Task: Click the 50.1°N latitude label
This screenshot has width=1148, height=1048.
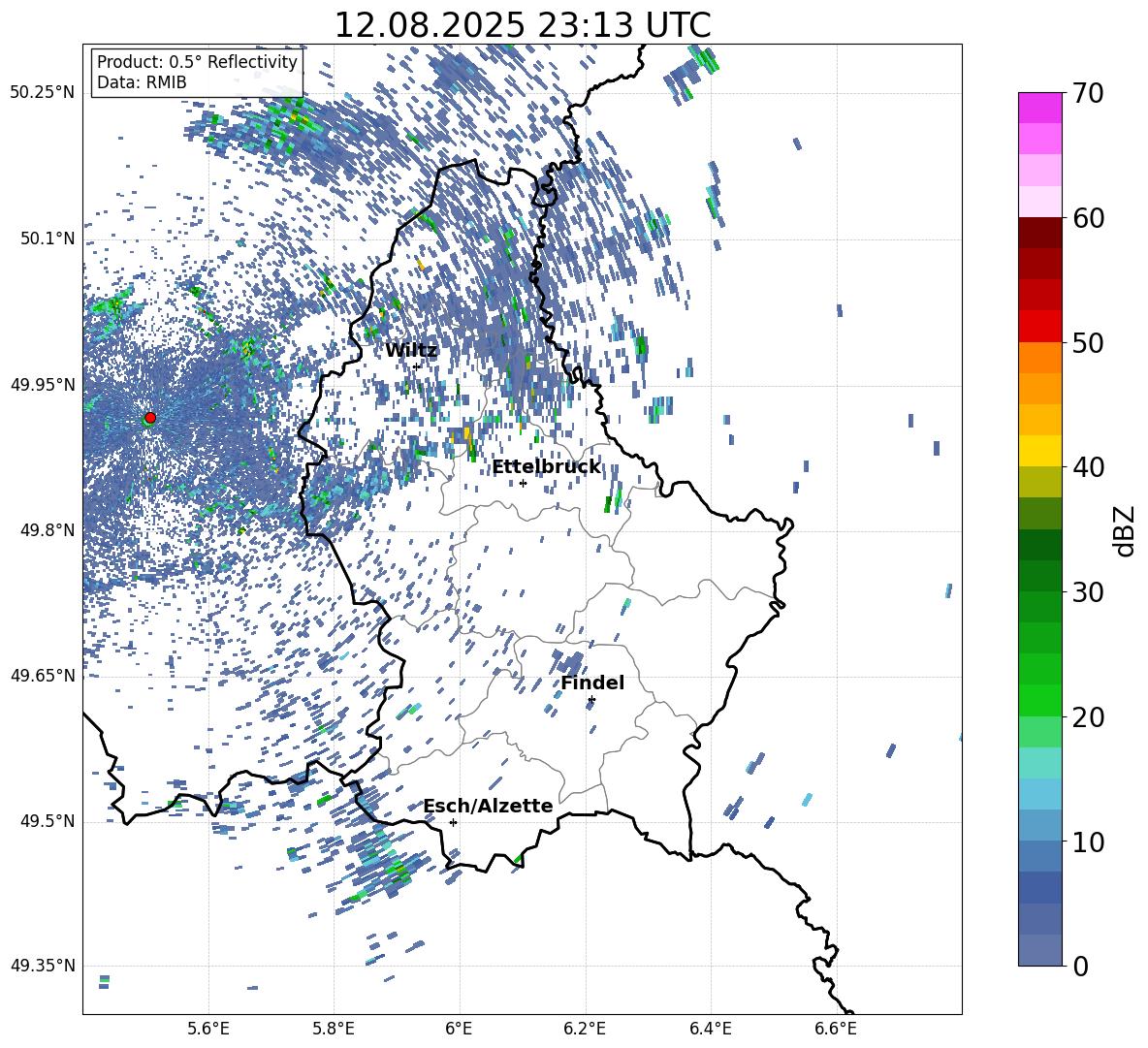Action: tap(48, 238)
